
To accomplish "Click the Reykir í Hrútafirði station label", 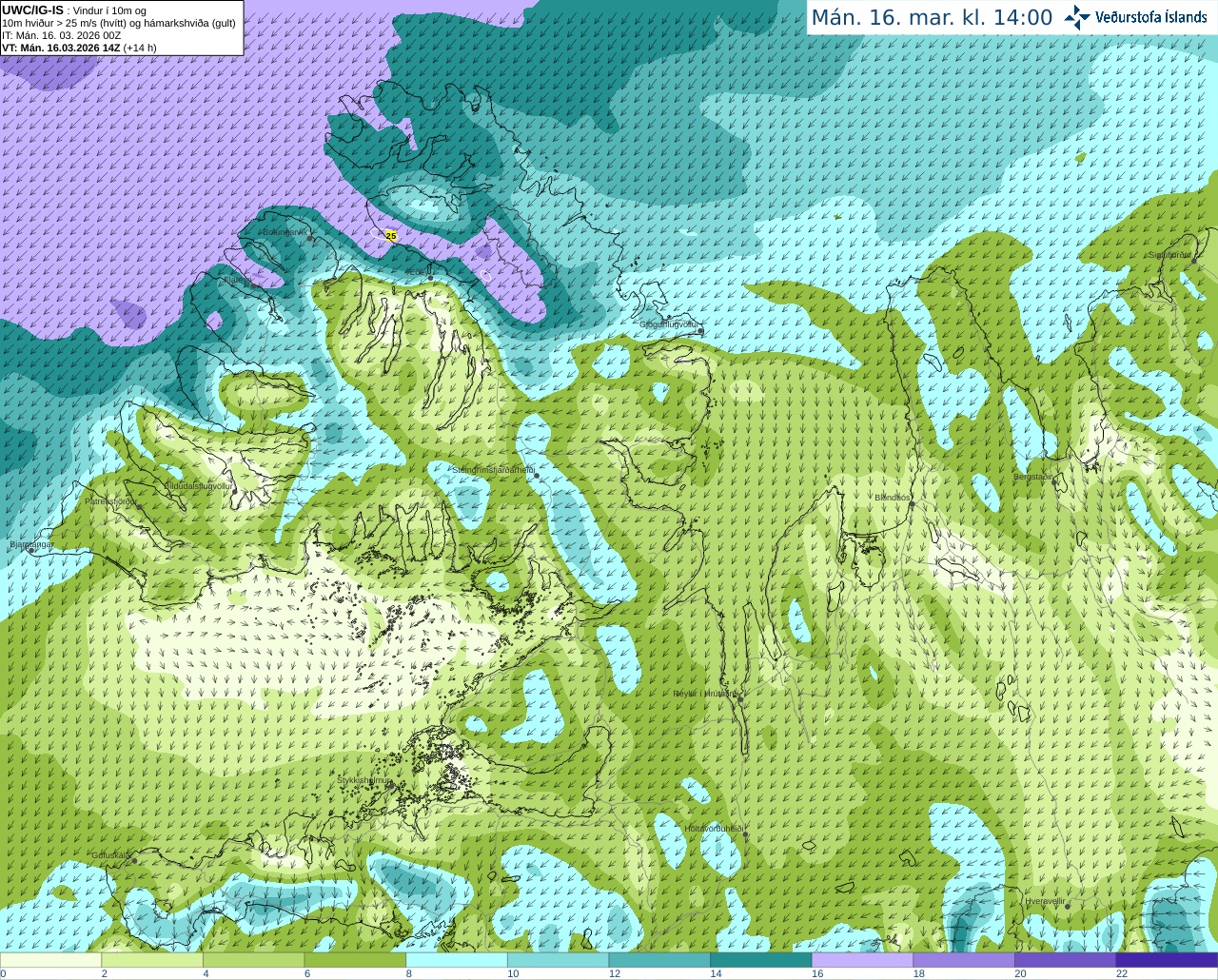I will (705, 694).
